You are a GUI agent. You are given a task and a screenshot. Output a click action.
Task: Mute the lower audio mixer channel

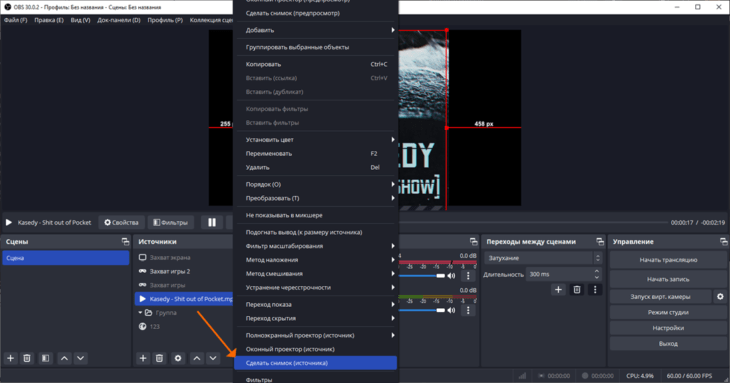coord(451,310)
